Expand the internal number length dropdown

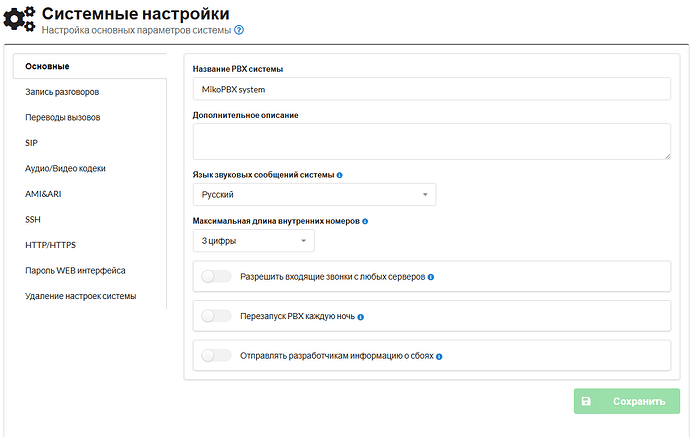253,241
